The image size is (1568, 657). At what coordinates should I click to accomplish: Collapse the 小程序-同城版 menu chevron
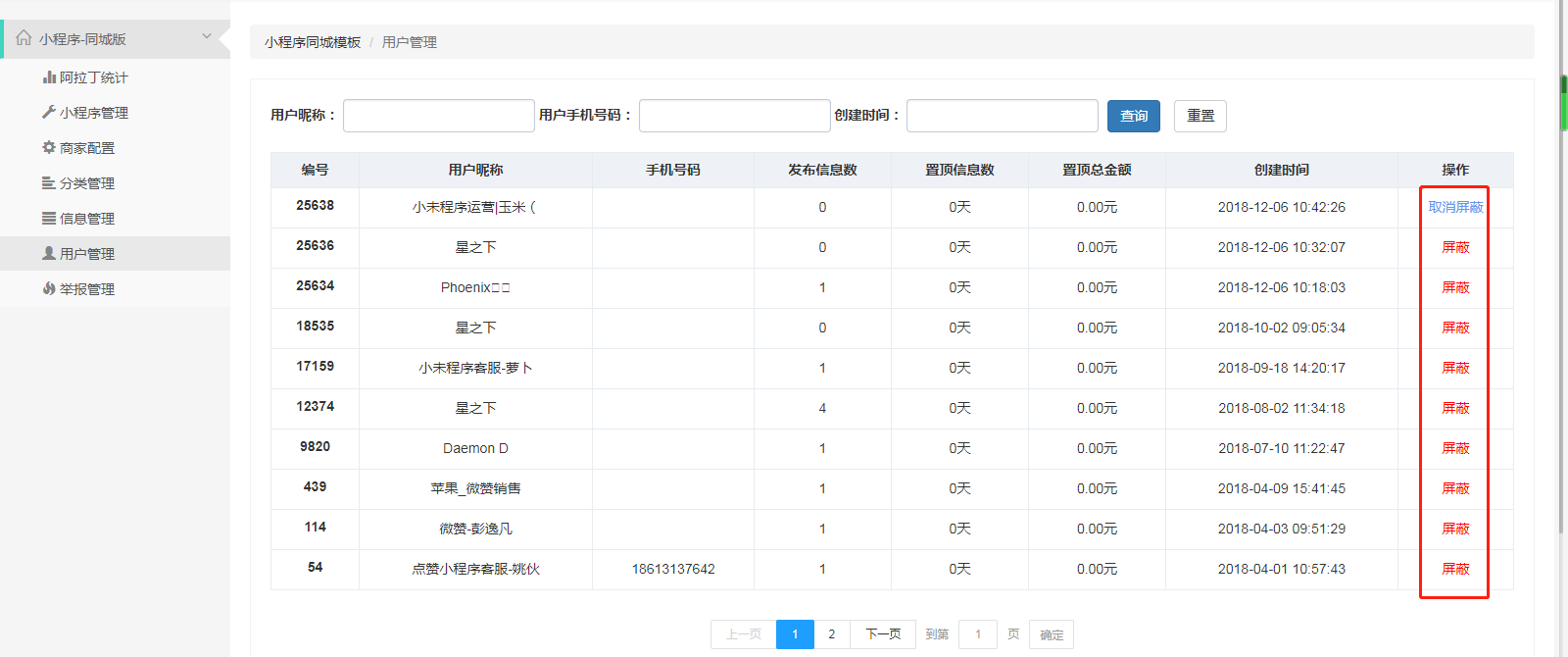pos(207,37)
